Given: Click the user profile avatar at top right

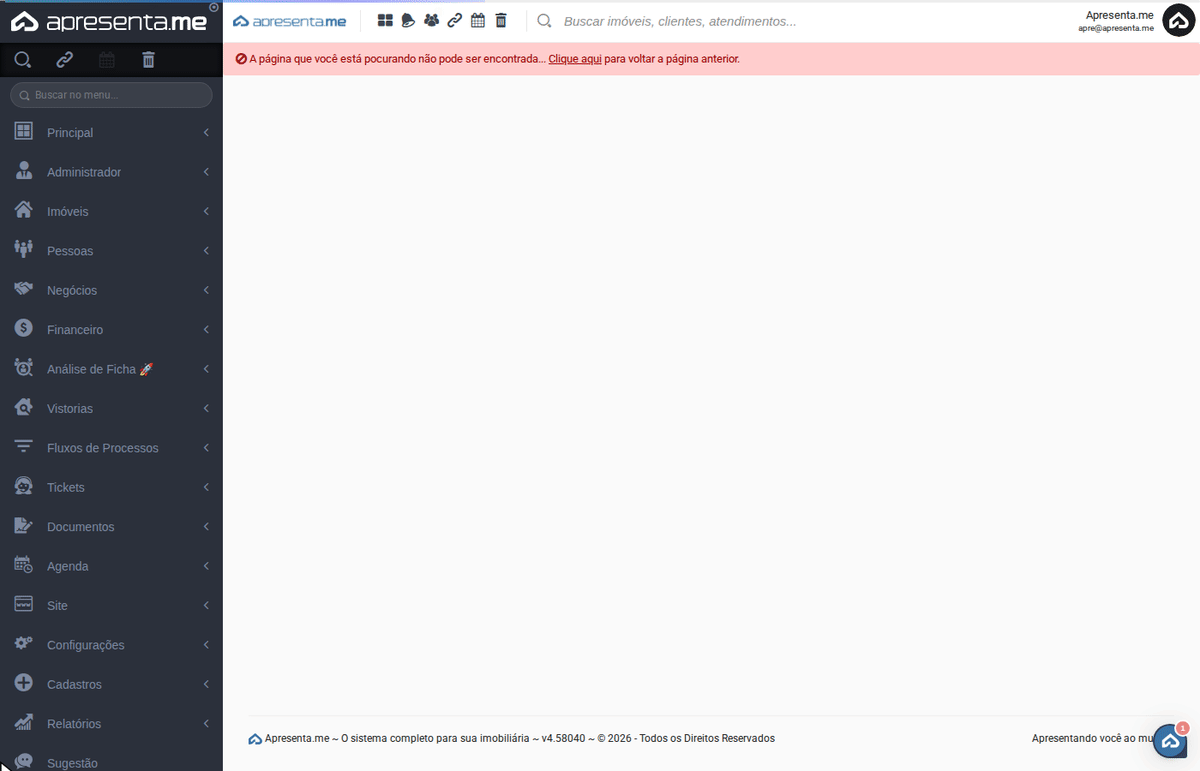Looking at the screenshot, I should pos(1179,21).
